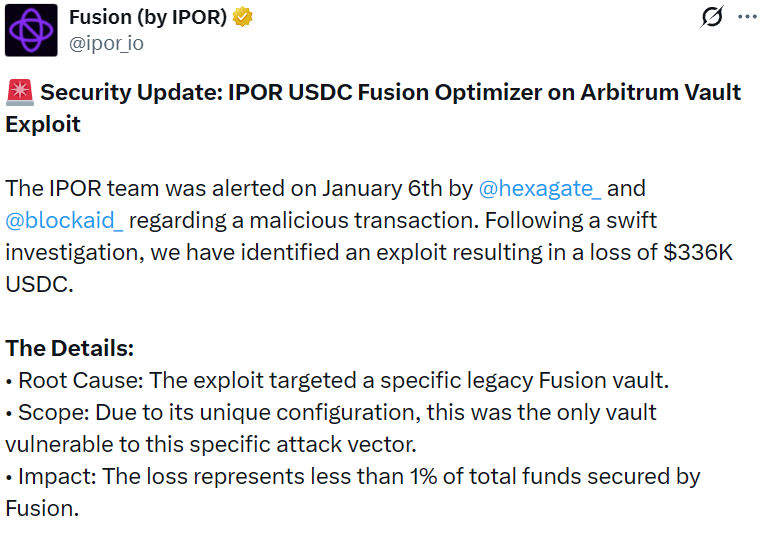Screen dimensions: 764x534
Task: Click the gold verified badge
Action: (x=243, y=18)
